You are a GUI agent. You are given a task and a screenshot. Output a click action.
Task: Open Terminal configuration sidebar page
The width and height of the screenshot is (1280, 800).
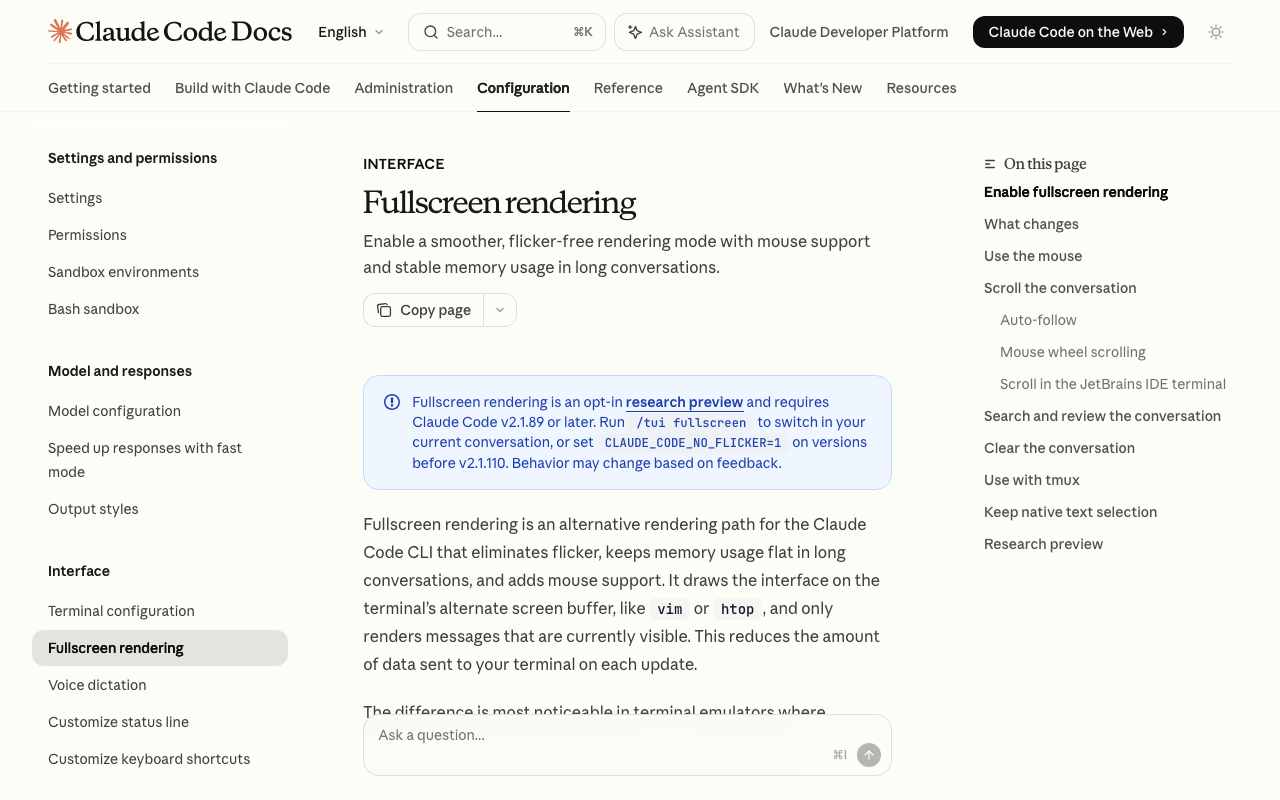121,611
